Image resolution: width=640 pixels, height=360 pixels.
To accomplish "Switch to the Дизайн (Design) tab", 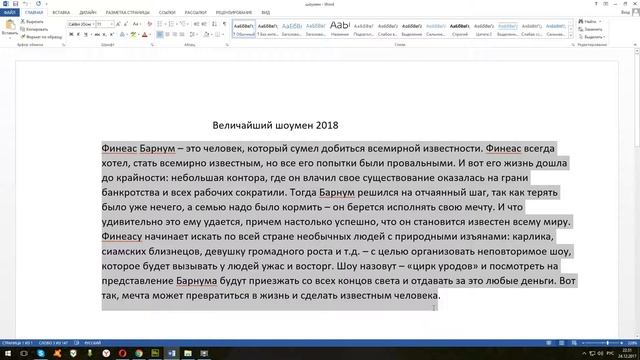I will point(88,13).
